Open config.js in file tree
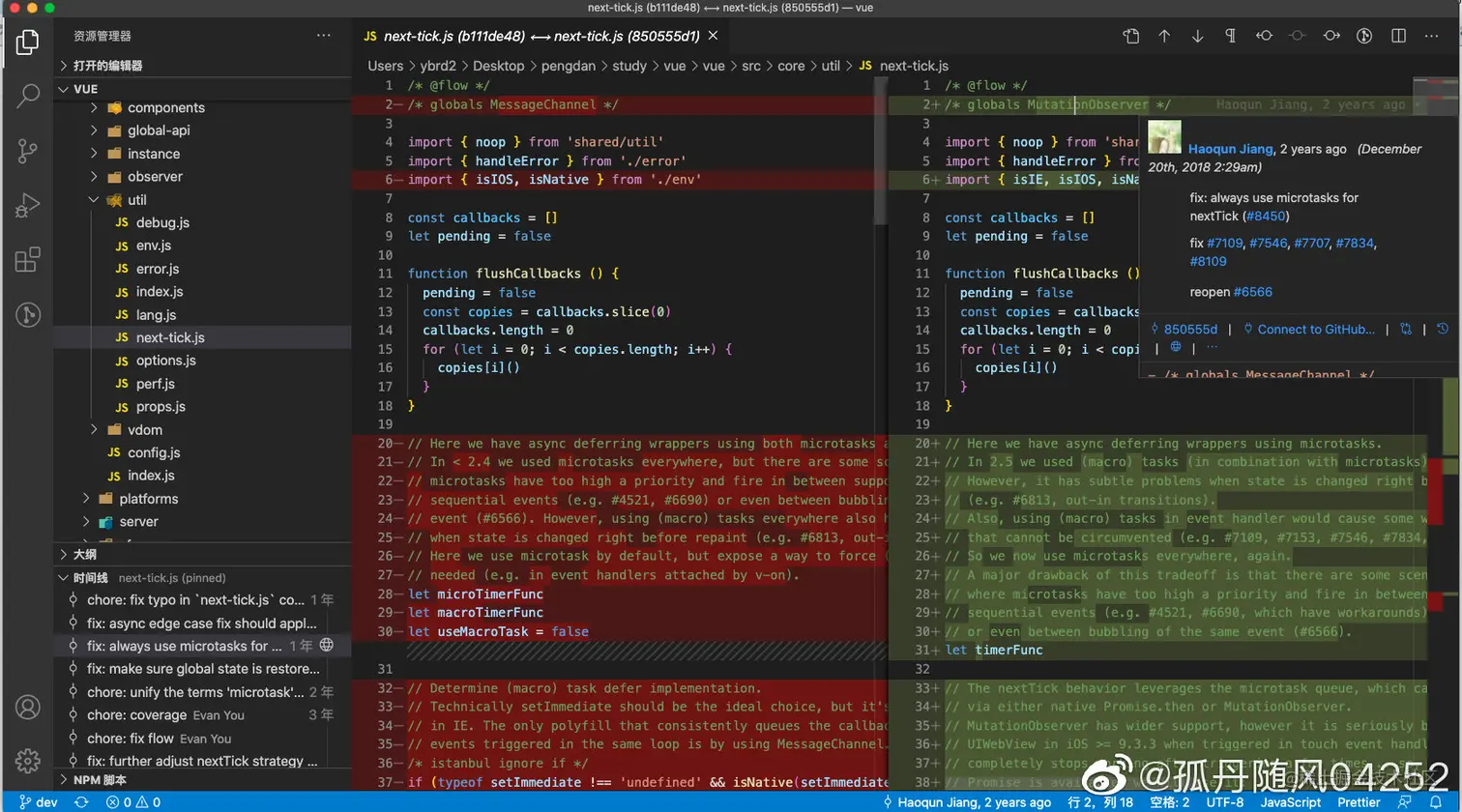Image resolution: width=1462 pixels, height=812 pixels. point(202,452)
